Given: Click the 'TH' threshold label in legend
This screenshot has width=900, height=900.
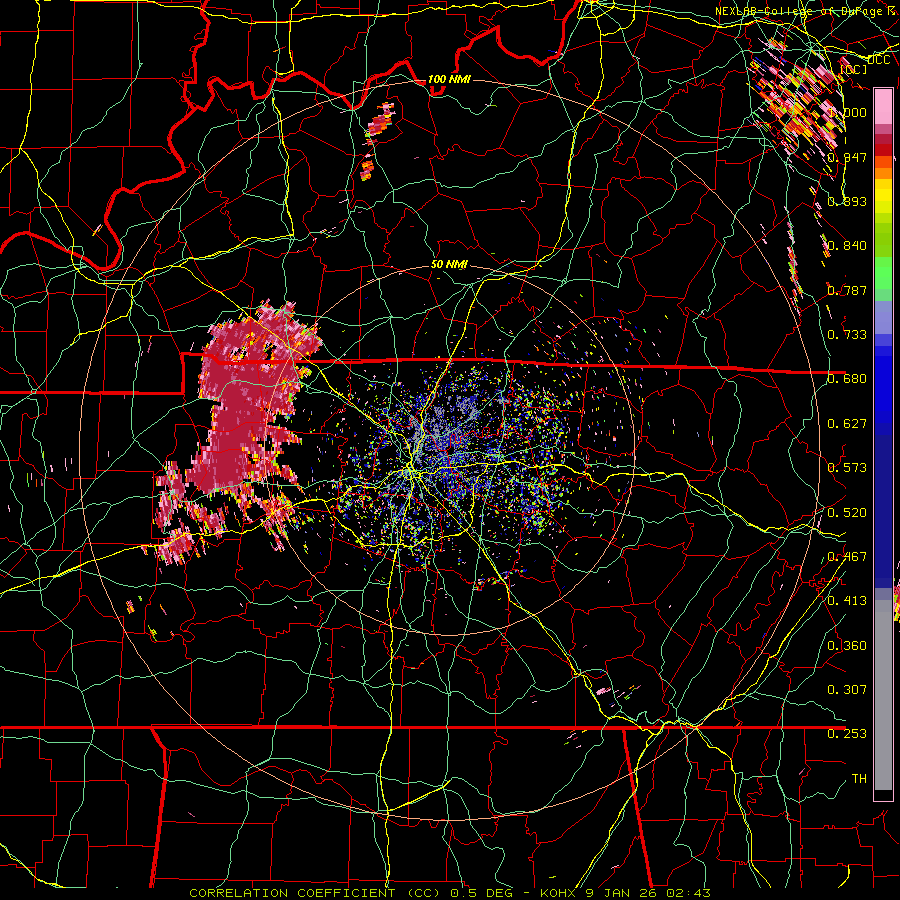Looking at the screenshot, I should [x=859, y=779].
